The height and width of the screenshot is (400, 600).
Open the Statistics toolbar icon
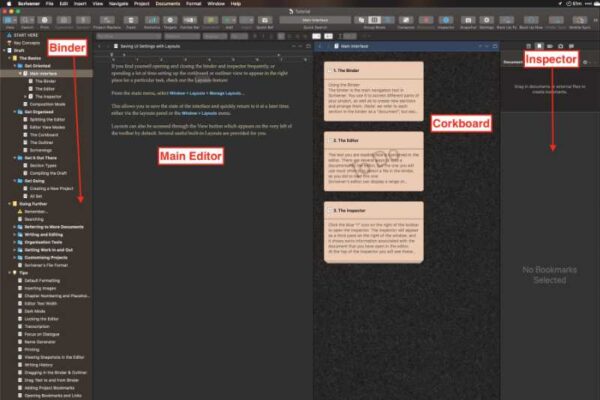tap(152, 20)
